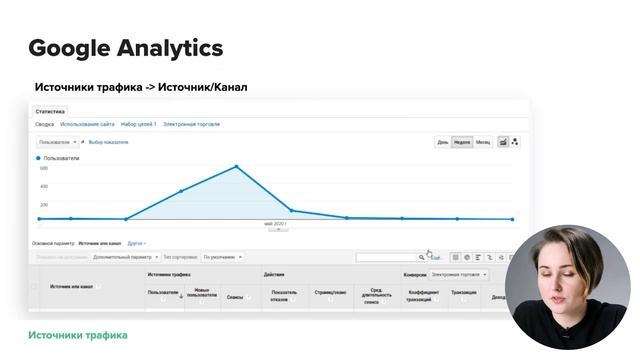Image resolution: width=640 pixels, height=360 pixels.
Task: Switch to motion chart view icon
Action: [515, 142]
